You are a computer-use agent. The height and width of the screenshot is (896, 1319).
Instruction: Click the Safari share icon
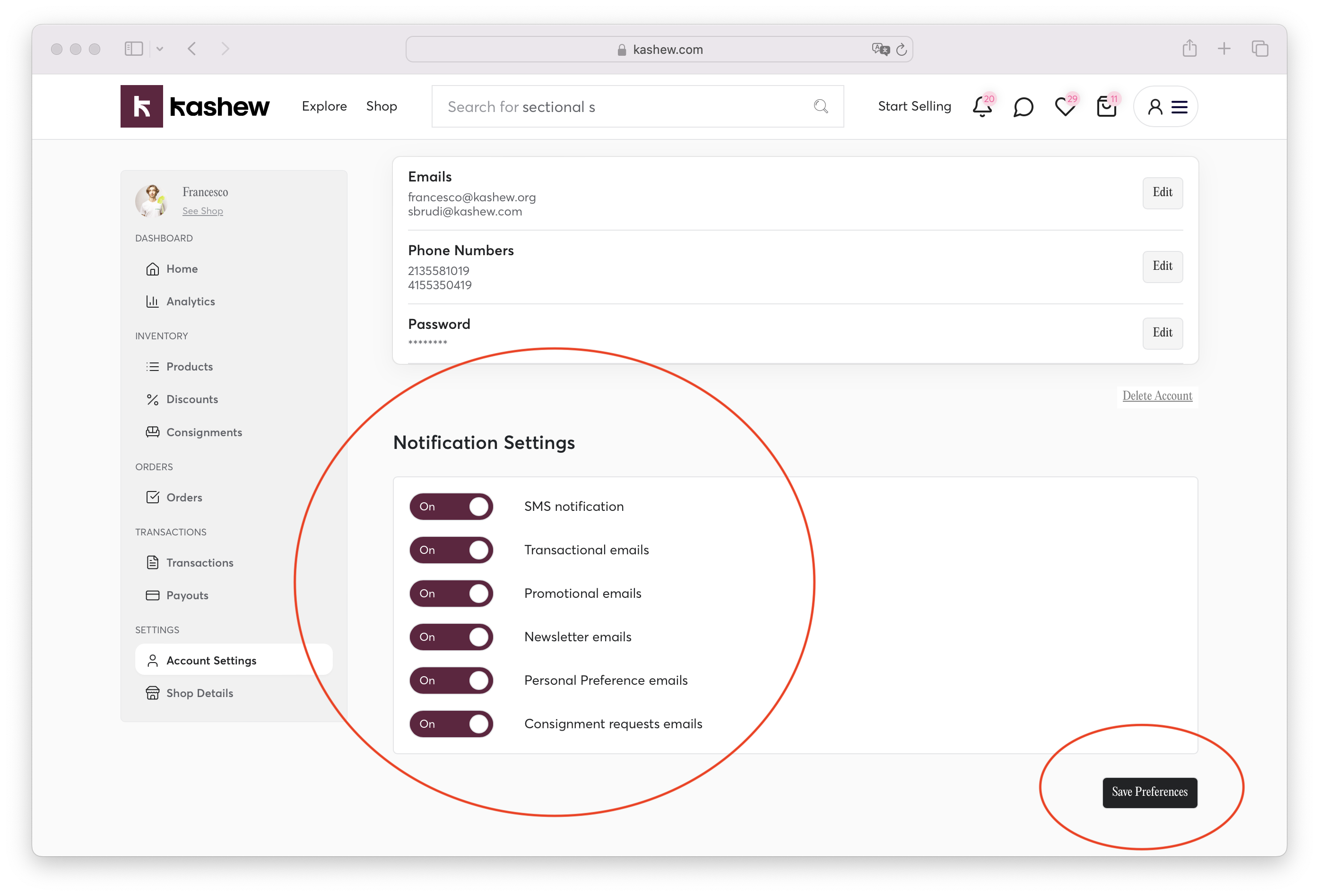pos(1189,49)
